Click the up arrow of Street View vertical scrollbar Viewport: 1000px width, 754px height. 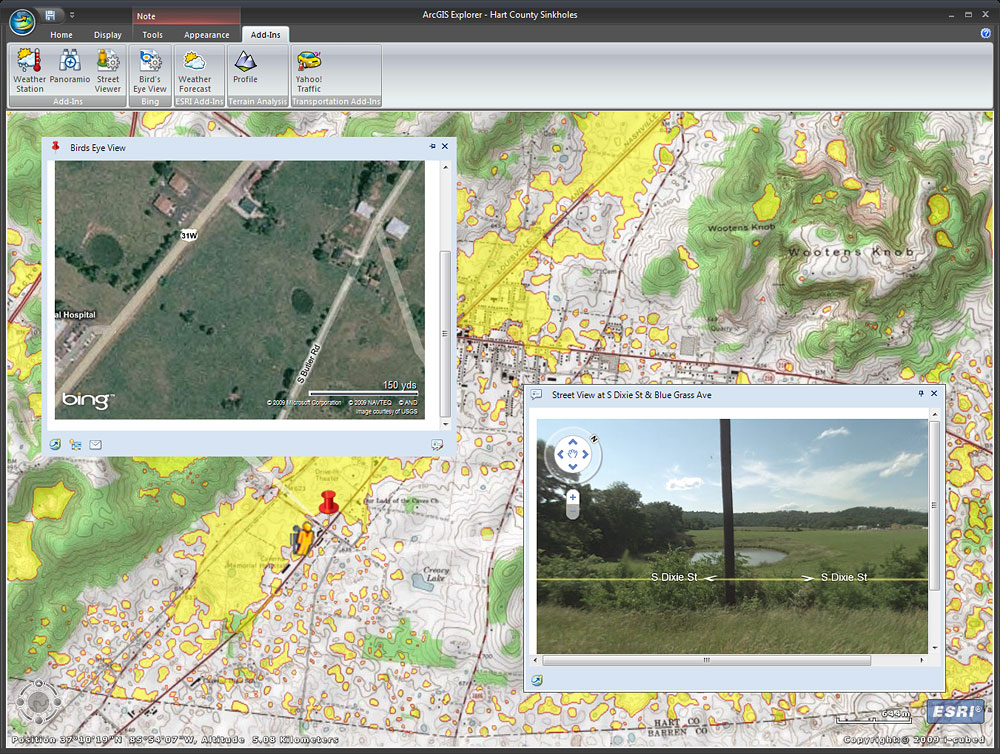click(x=934, y=415)
